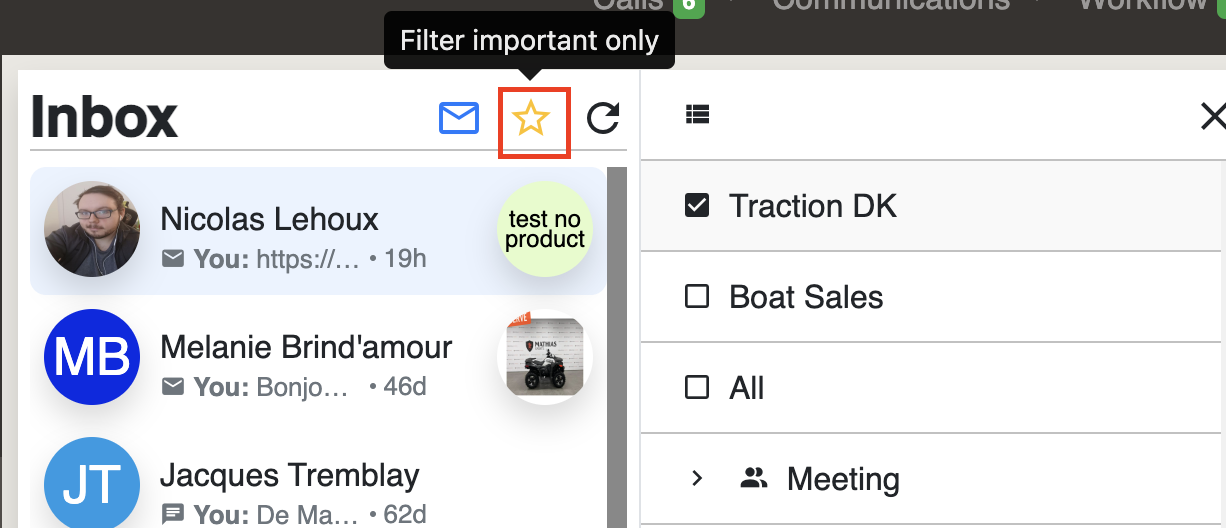Image resolution: width=1226 pixels, height=528 pixels.
Task: Click the ATV product thumbnail
Action: pos(545,357)
